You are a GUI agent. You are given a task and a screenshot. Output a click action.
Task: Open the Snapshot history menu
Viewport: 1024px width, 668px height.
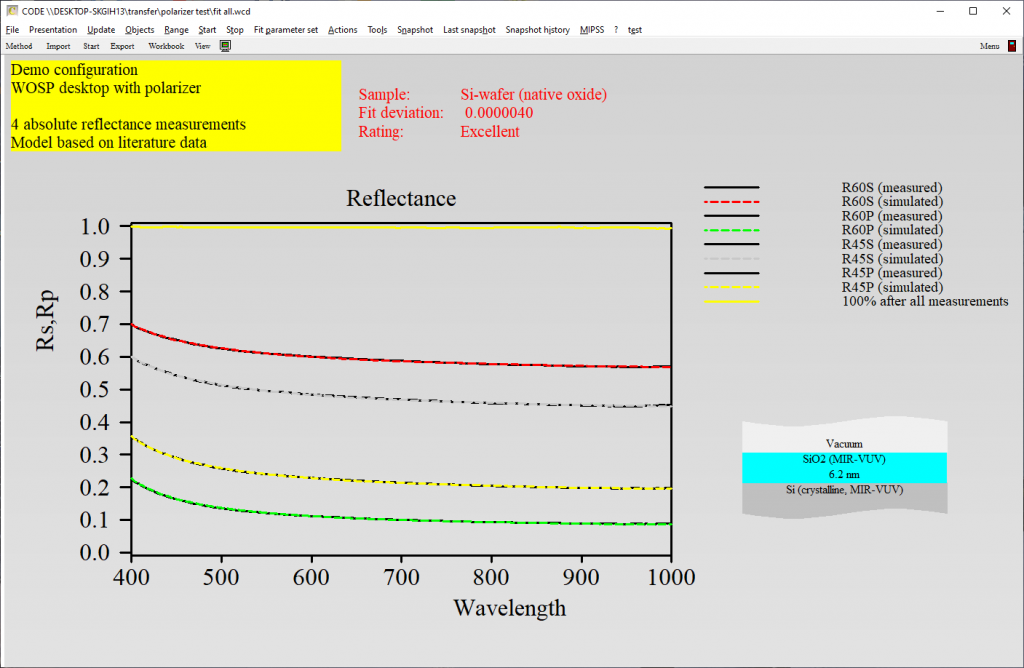point(538,29)
